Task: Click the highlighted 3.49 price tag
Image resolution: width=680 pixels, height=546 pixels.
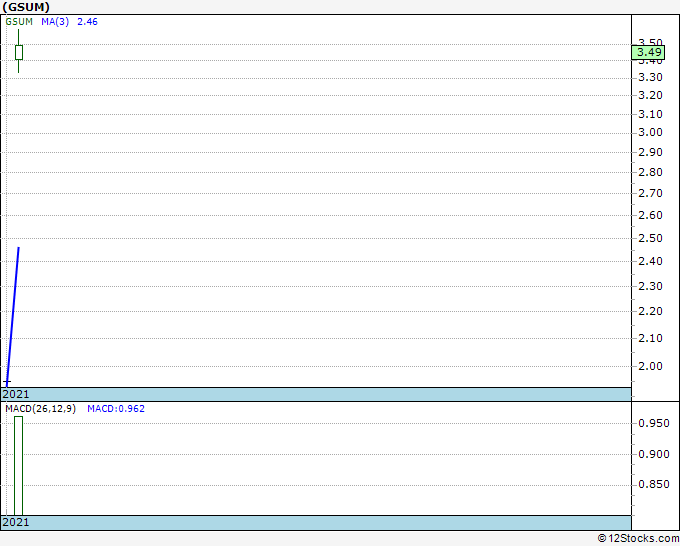Action: point(648,52)
